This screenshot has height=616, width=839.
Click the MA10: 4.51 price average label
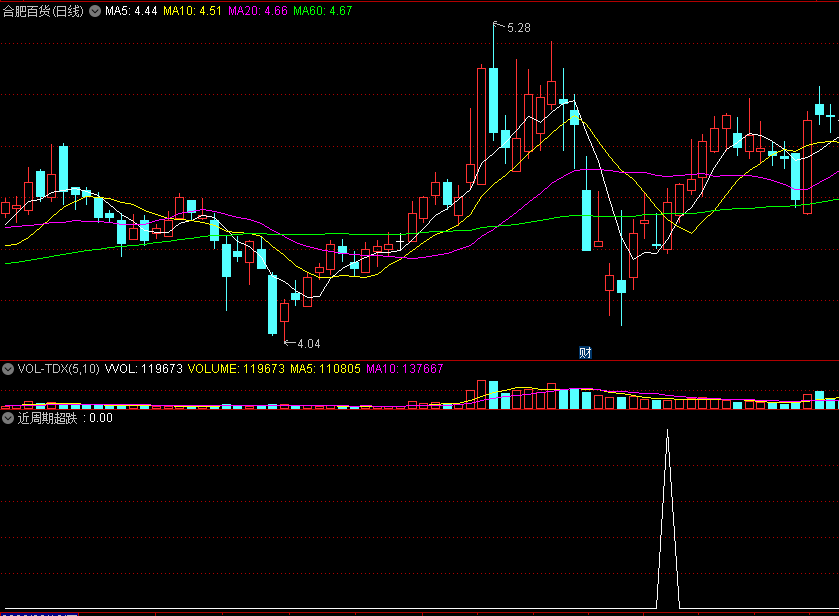[x=192, y=11]
